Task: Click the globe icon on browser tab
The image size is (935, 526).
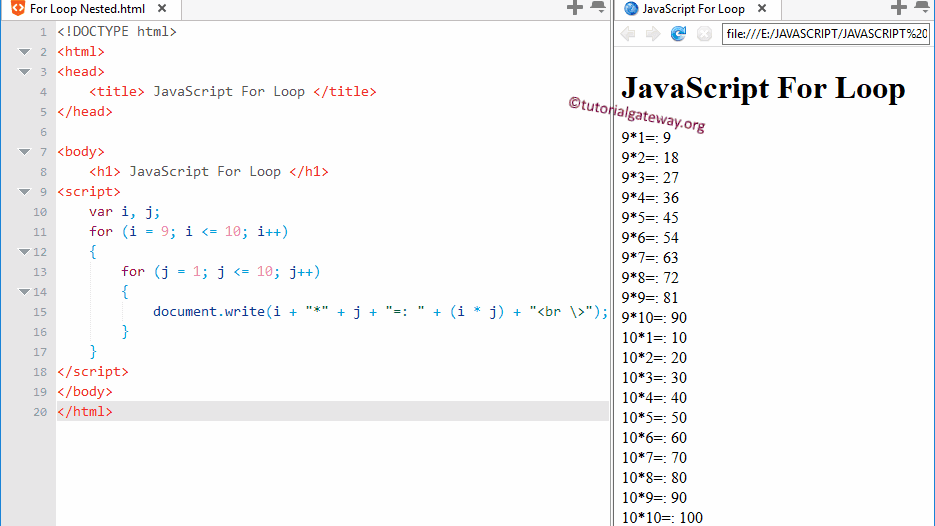Action: (631, 8)
